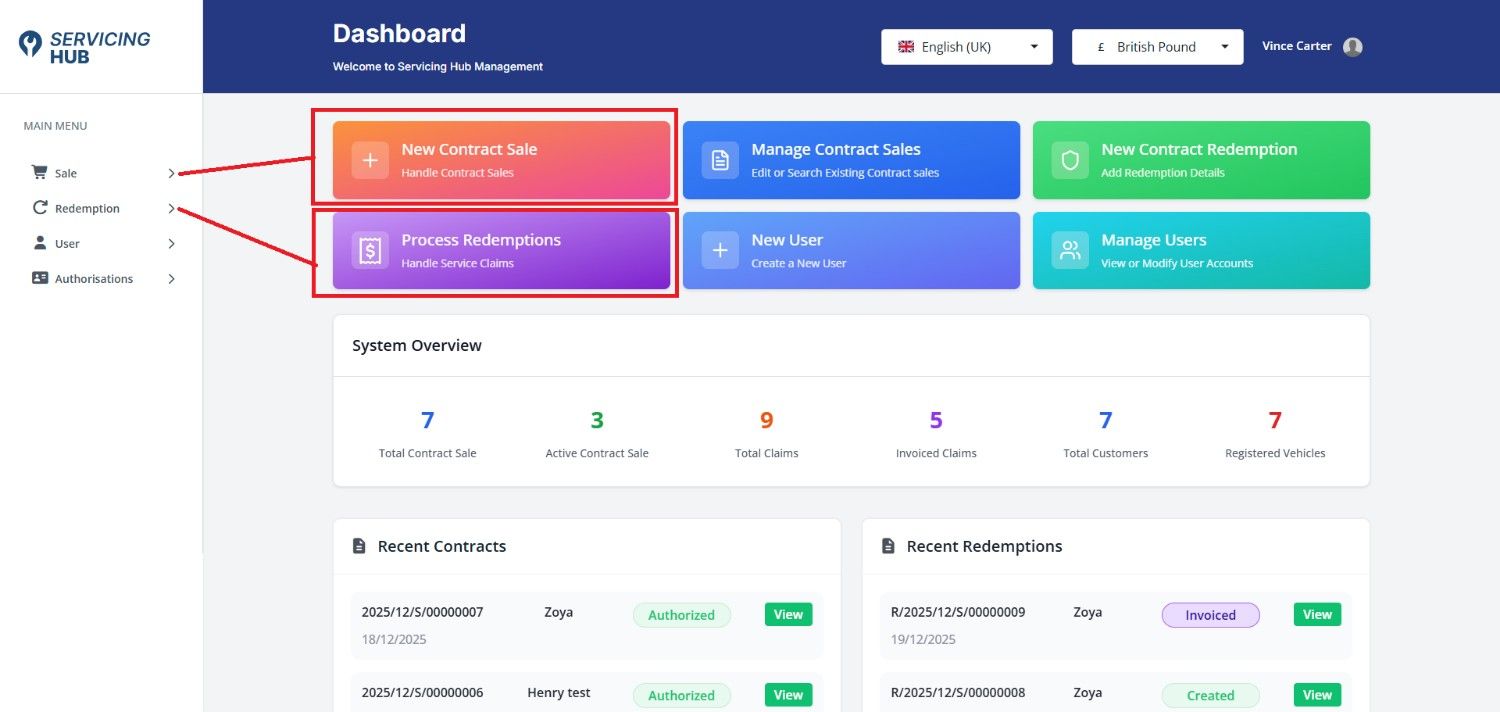Click the Authorisations ID card icon
The height and width of the screenshot is (712, 1500).
click(40, 278)
